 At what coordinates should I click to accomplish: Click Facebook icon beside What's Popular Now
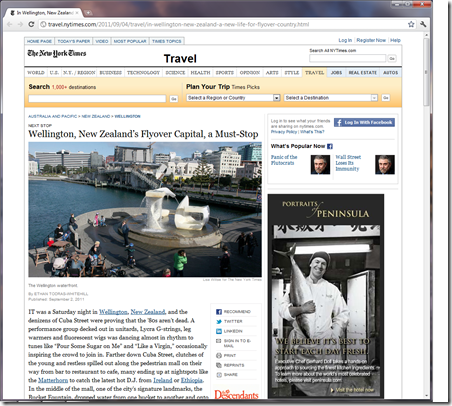tap(330, 146)
